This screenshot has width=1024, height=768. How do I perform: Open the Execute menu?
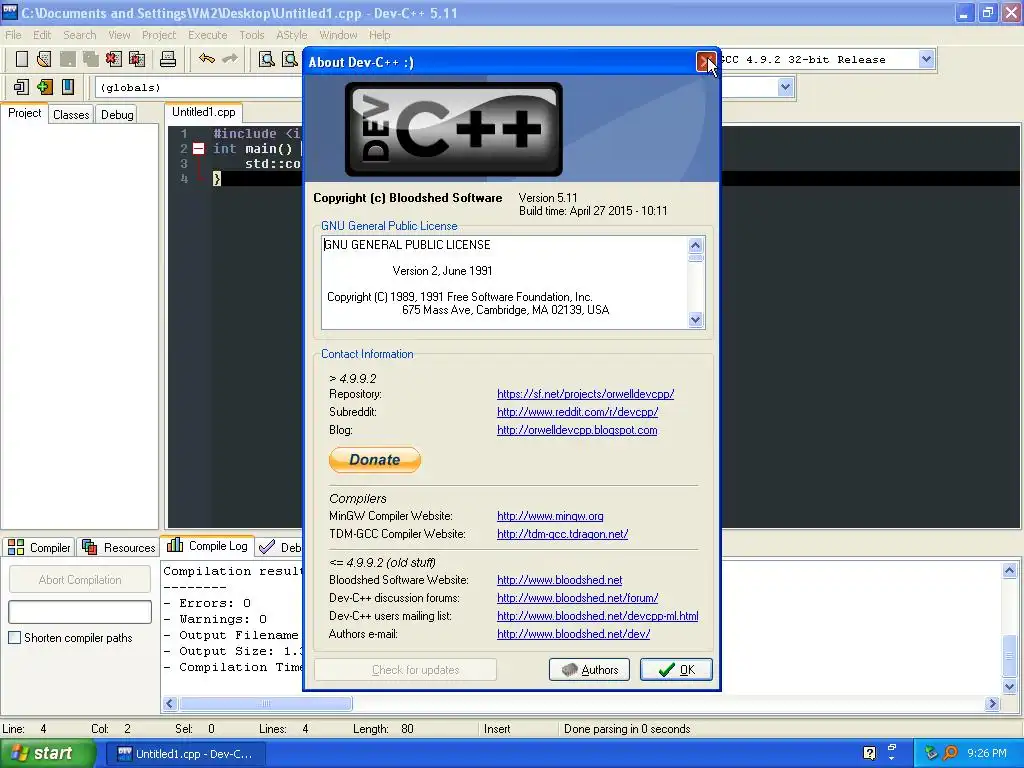point(208,35)
